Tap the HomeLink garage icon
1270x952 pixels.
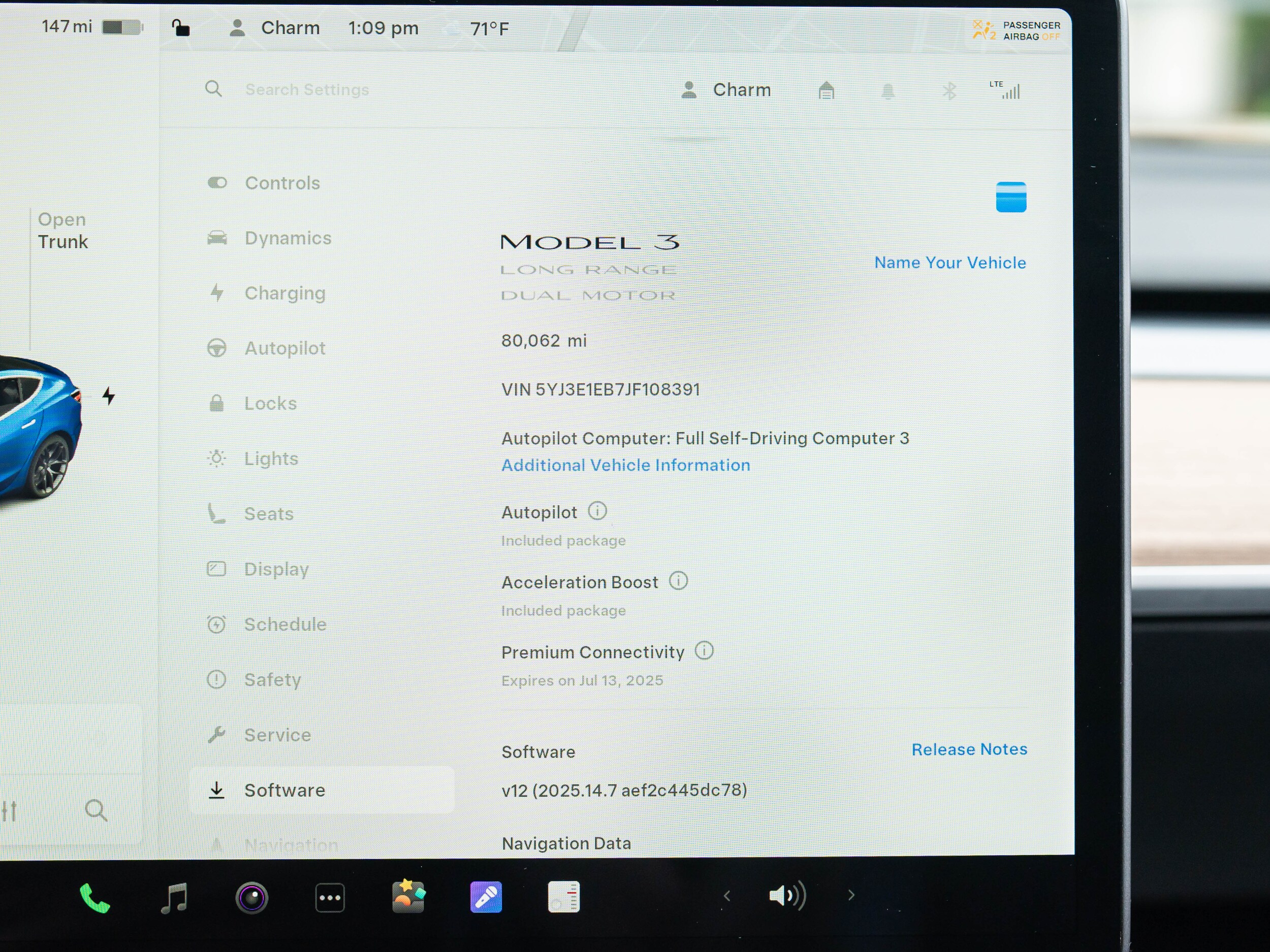pyautogui.click(x=826, y=90)
